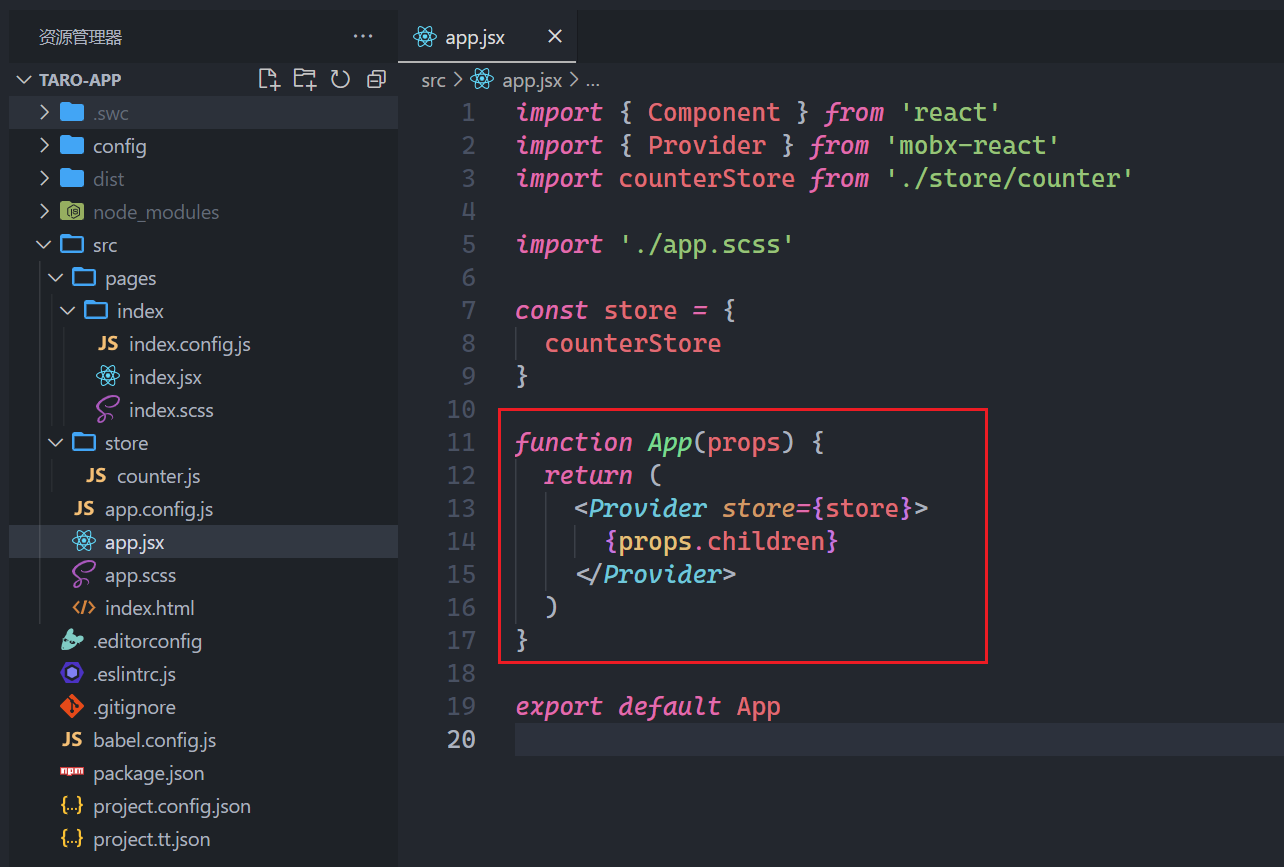Collapse the index folder chevron
The width and height of the screenshot is (1284, 867).
[x=68, y=311]
